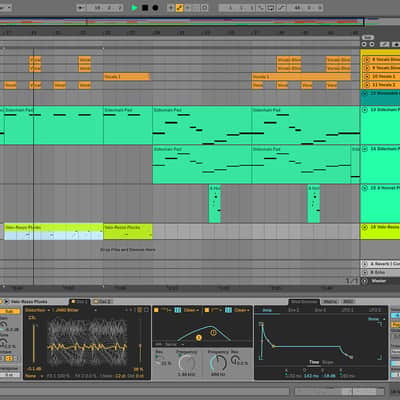
Task: Unfold track 8 Vocals with its circle button
Action: (366, 60)
